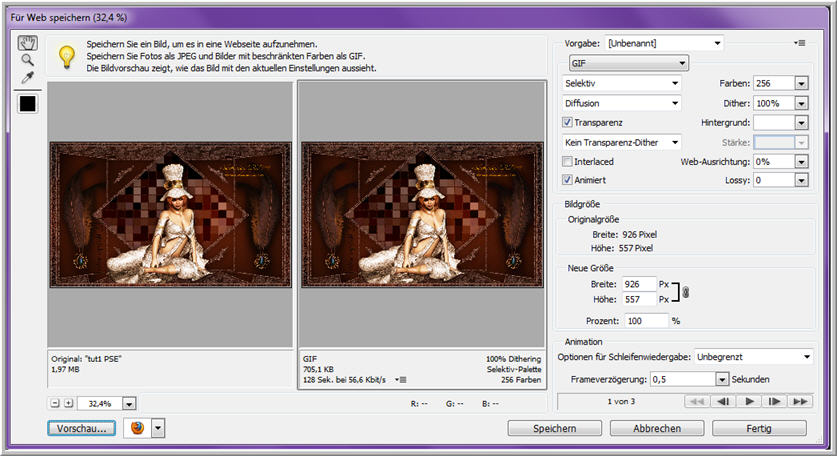Screen dimensions: 837x456
Task: Click the Abbrechen button
Action: point(657,428)
